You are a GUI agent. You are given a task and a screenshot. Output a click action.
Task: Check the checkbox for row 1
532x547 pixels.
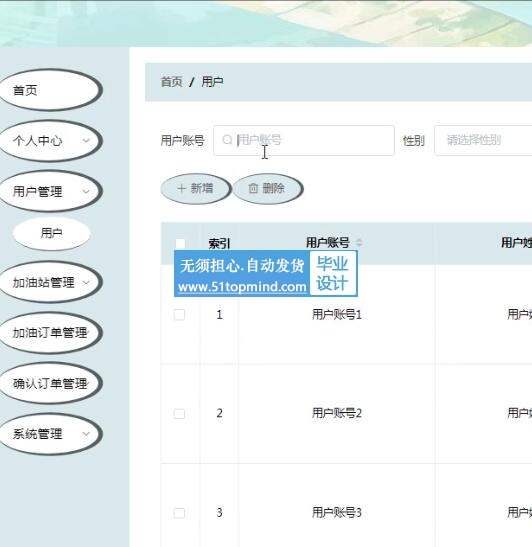point(179,315)
